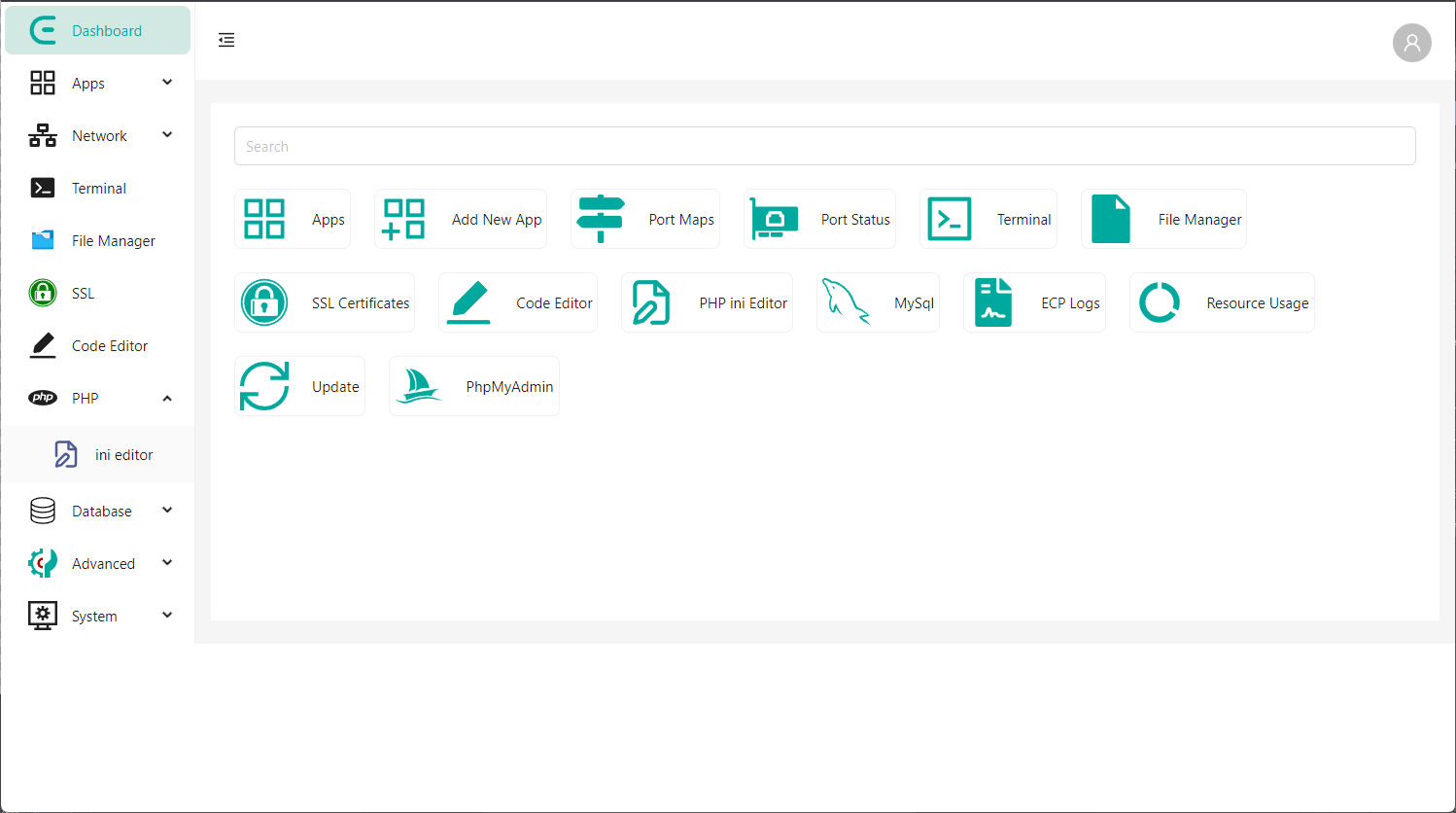Click the ECP Logs document icon
This screenshot has height=813, width=1456.
(x=992, y=301)
